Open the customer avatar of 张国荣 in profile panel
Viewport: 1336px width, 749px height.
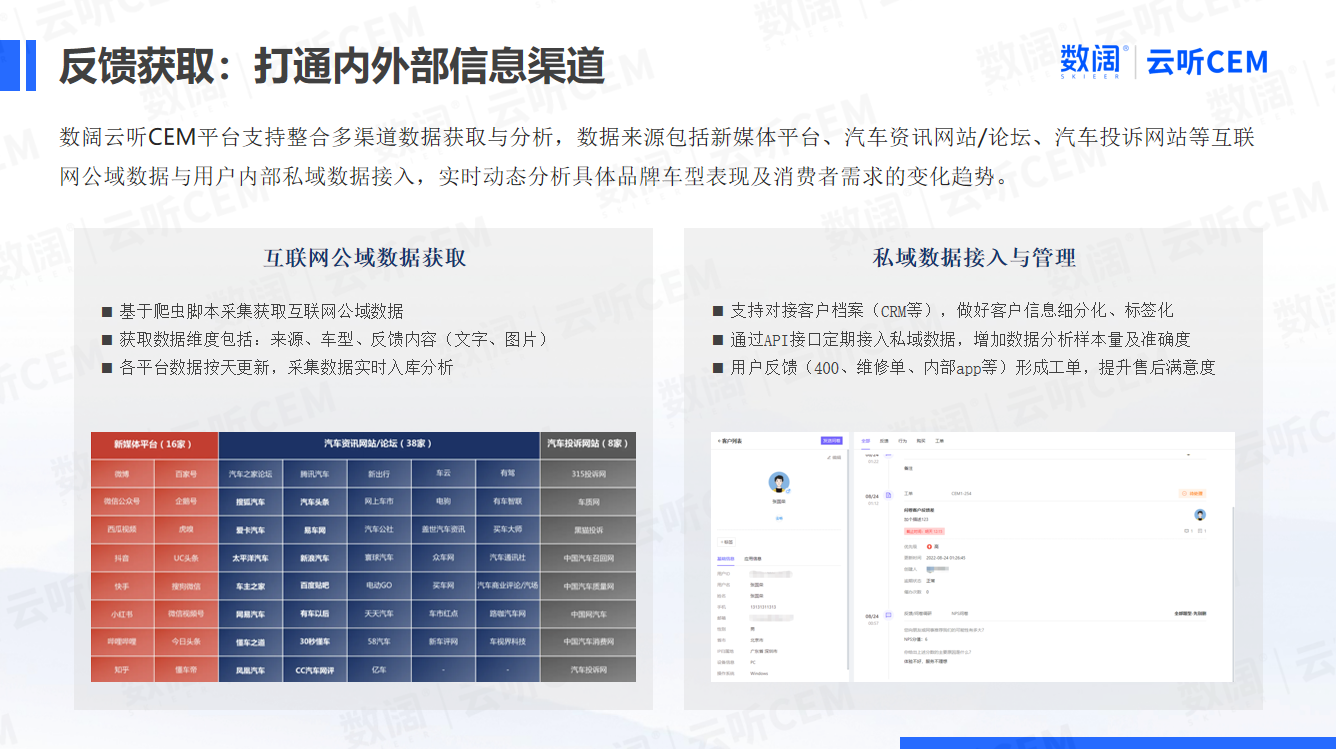(x=779, y=482)
